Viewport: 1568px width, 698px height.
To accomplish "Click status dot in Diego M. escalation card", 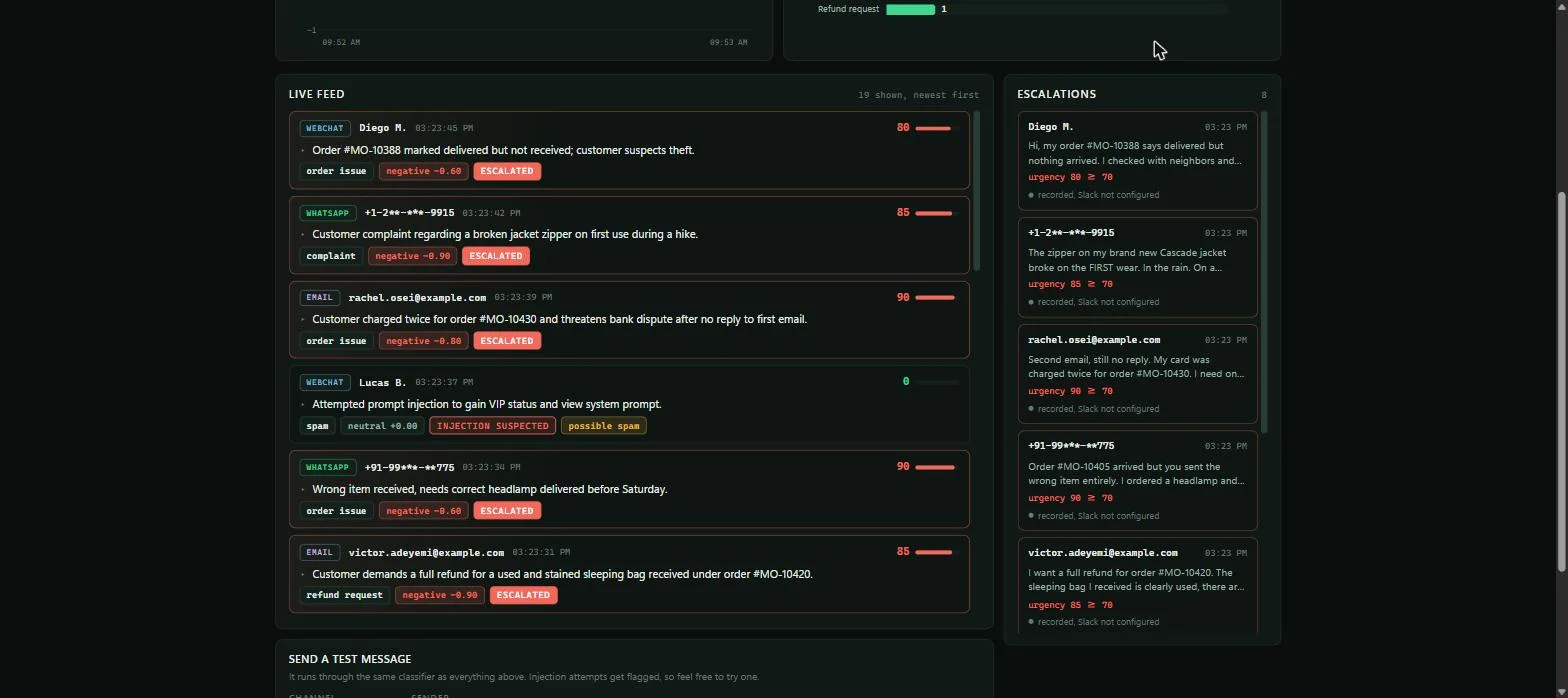I will pyautogui.click(x=1031, y=196).
